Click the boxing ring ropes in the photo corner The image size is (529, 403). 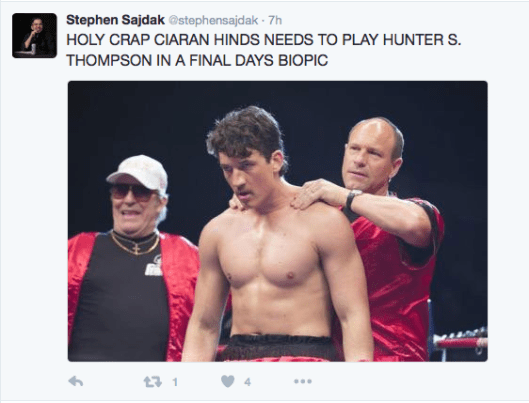point(461,341)
